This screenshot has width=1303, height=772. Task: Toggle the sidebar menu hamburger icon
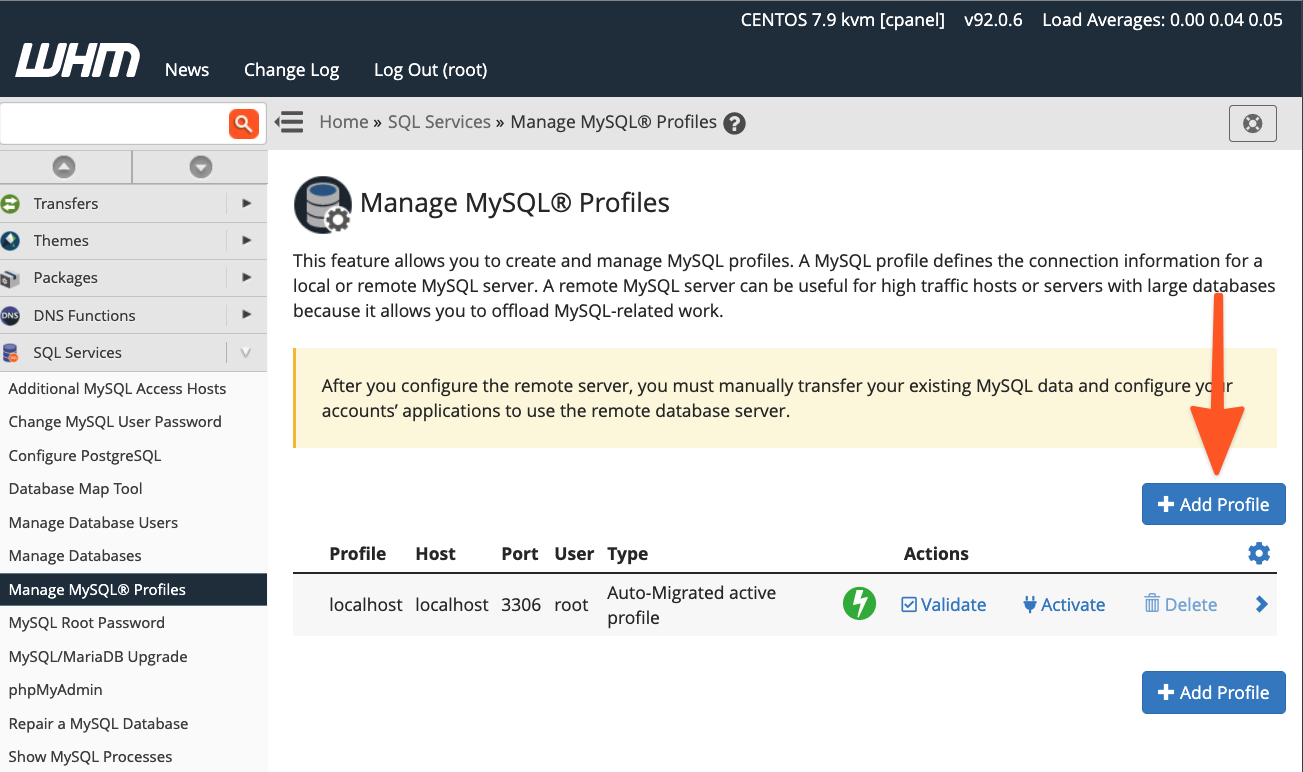[x=290, y=122]
